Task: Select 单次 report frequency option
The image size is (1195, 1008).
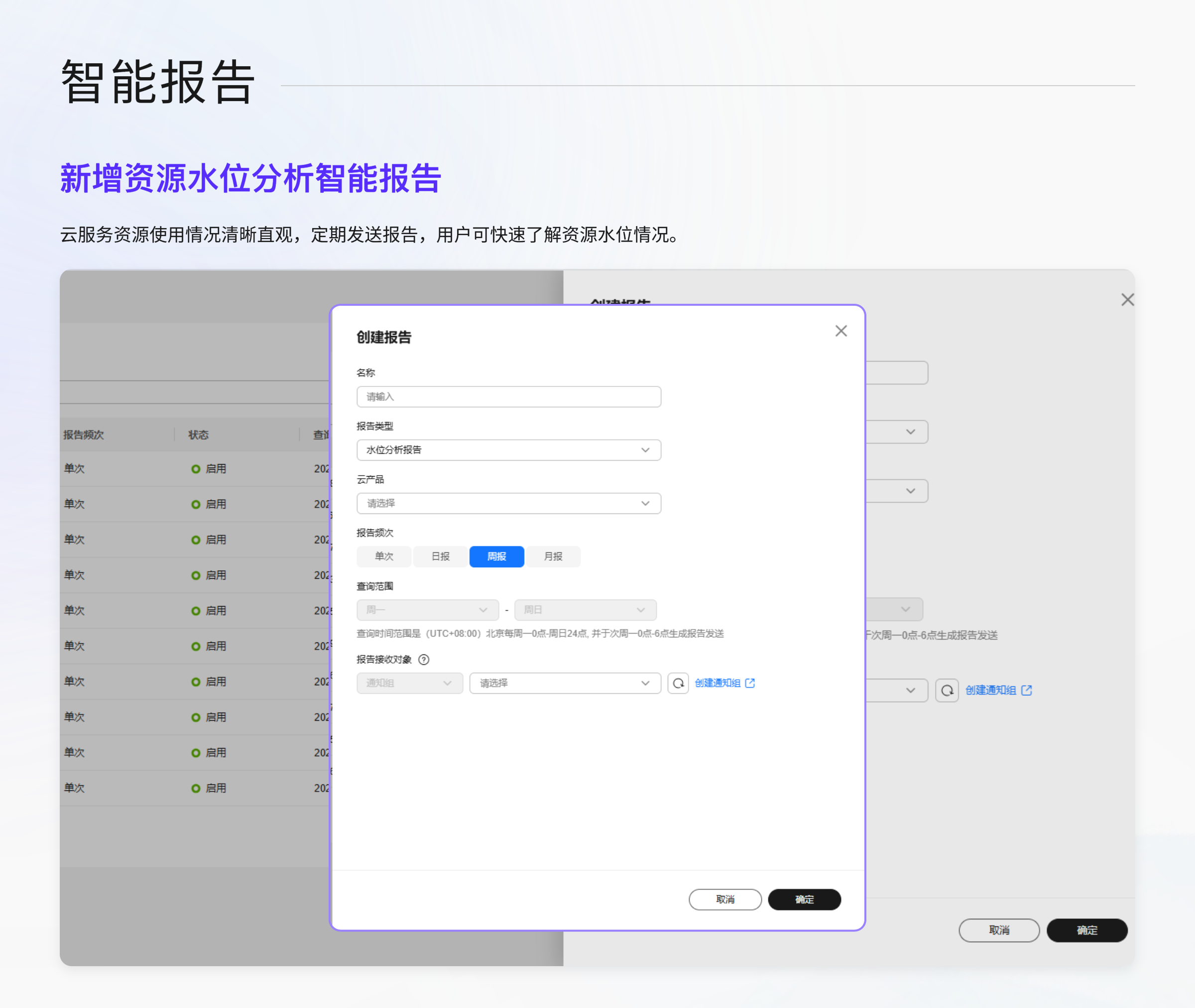Action: (x=384, y=557)
